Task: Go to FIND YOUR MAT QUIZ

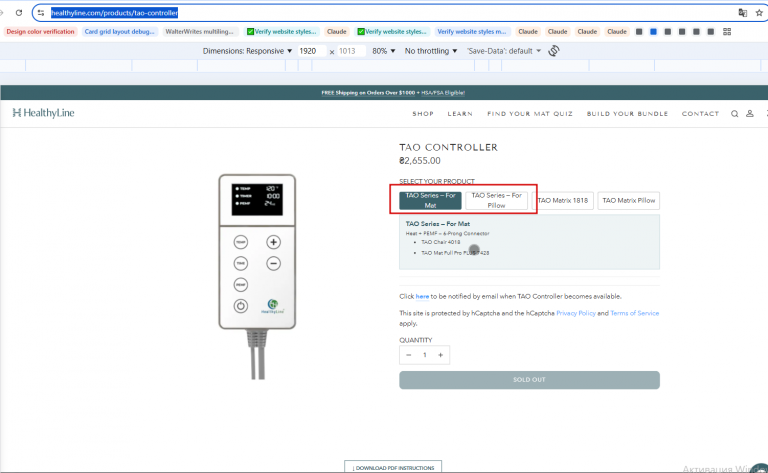Action: (x=530, y=114)
